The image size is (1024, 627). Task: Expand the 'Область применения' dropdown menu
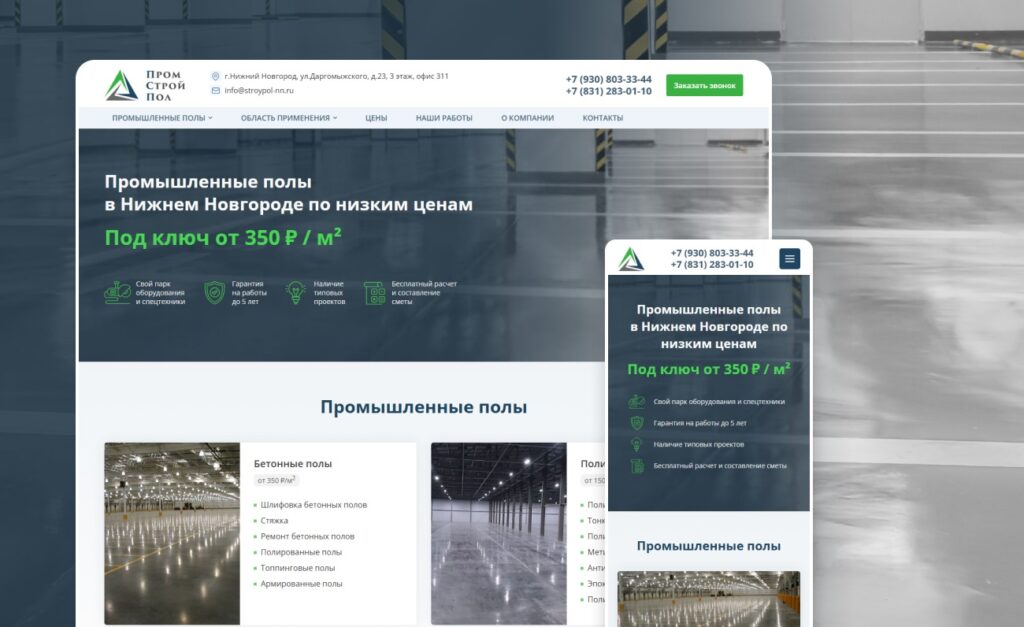[289, 118]
